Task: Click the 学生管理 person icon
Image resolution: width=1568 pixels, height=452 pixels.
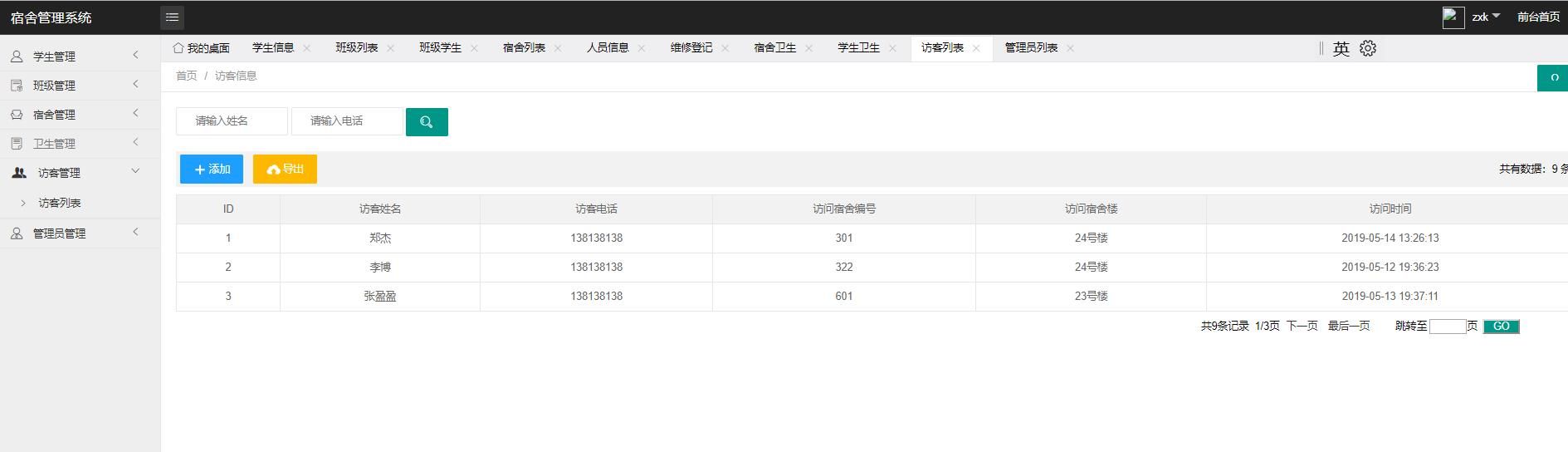Action: (x=17, y=56)
